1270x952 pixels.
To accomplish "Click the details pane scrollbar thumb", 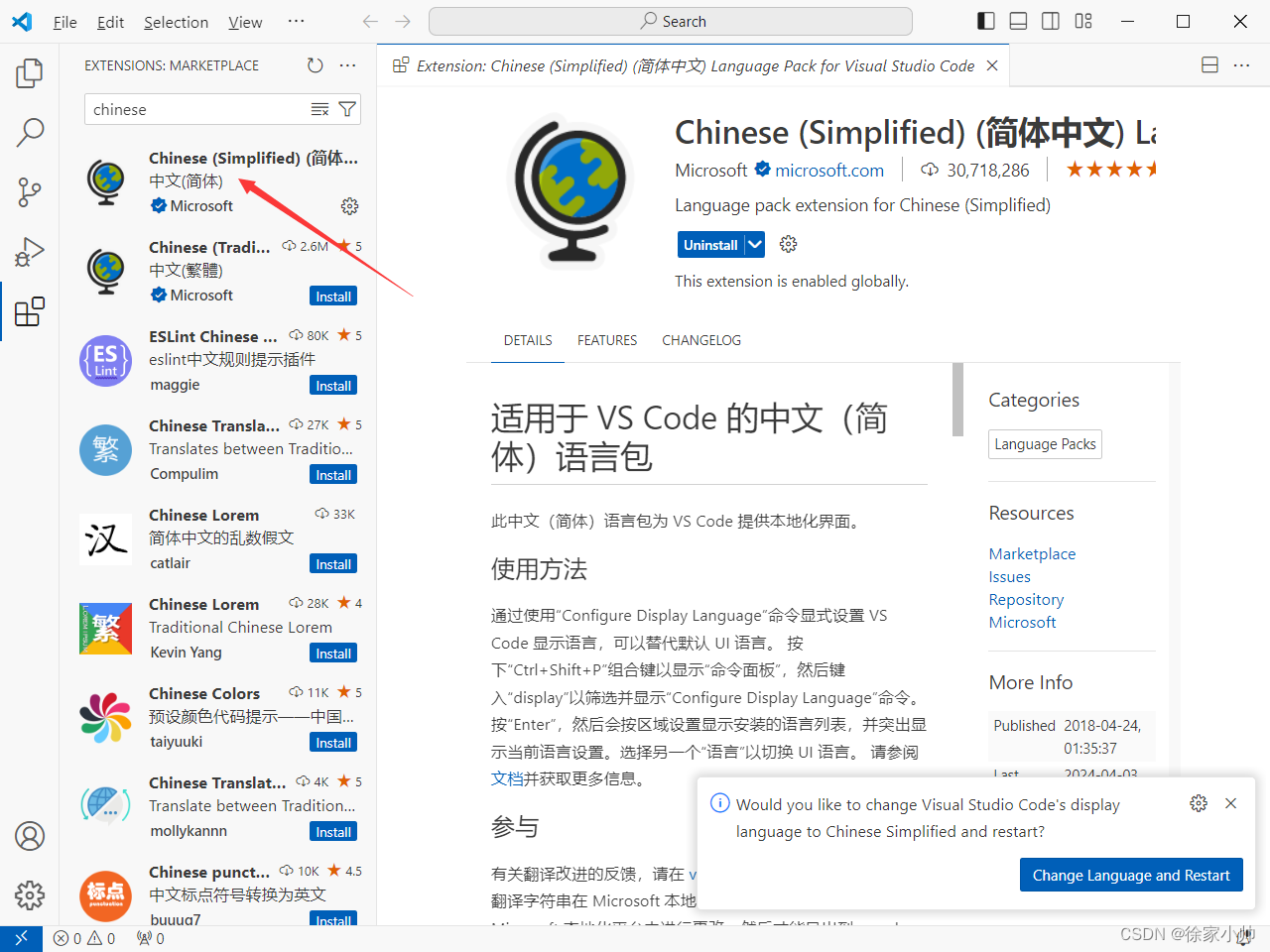I will coord(957,400).
